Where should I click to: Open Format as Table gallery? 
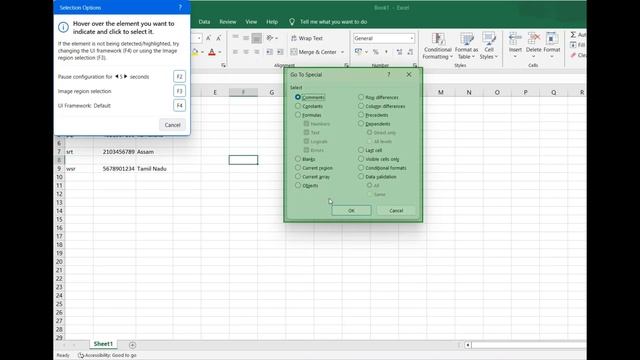pyautogui.click(x=467, y=46)
